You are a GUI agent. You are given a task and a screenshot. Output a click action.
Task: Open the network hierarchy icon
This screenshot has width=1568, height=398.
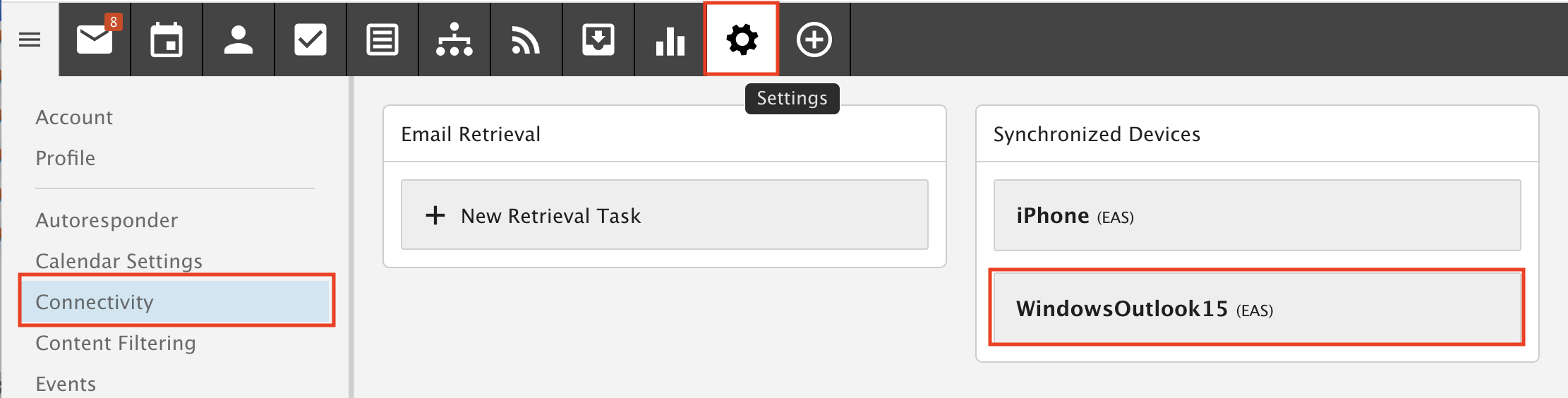(x=454, y=40)
